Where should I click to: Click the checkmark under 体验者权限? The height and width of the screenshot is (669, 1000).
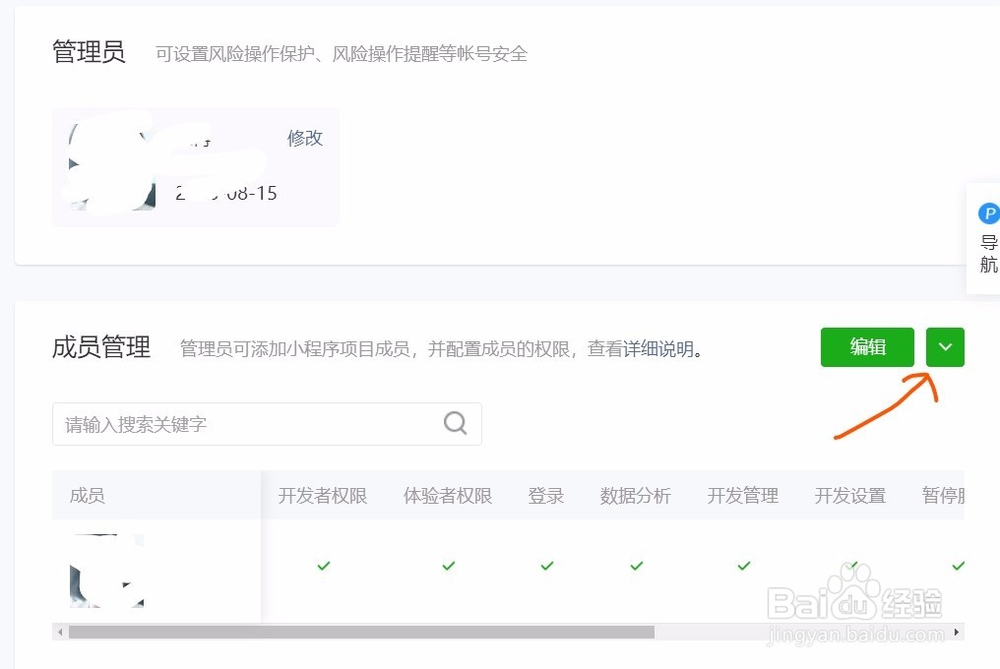448,565
